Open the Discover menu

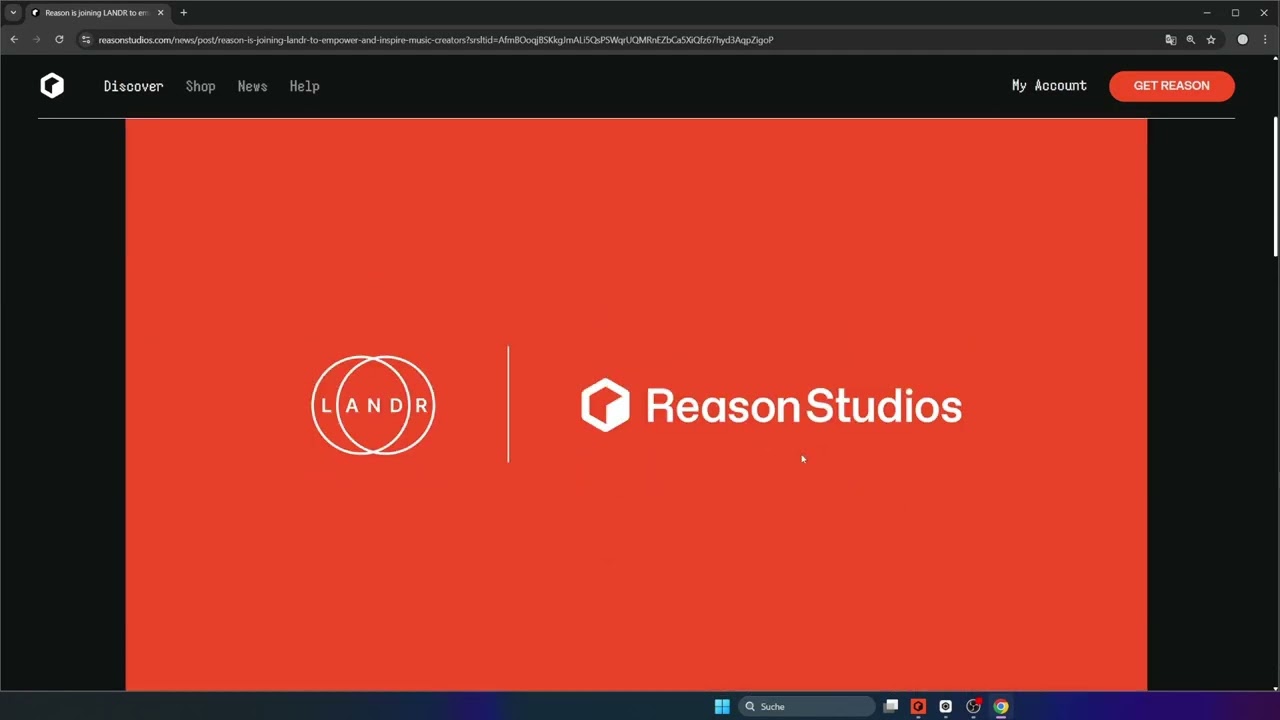click(133, 86)
